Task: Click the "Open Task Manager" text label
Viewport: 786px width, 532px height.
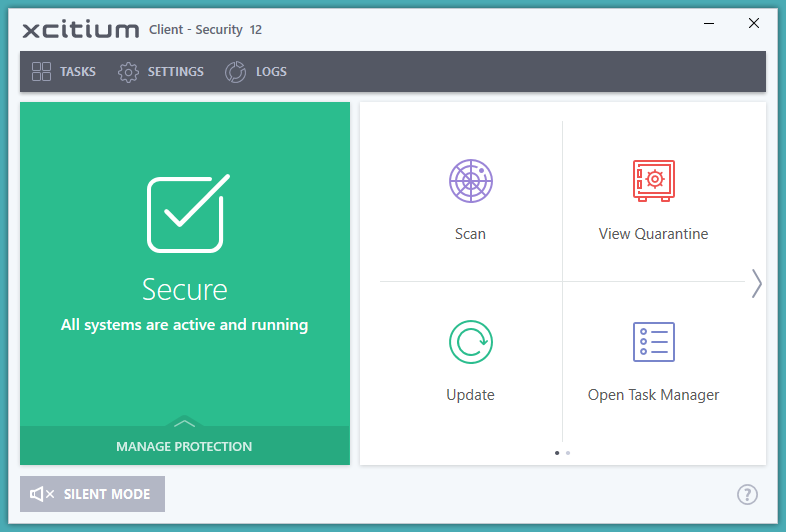Action: click(x=653, y=395)
